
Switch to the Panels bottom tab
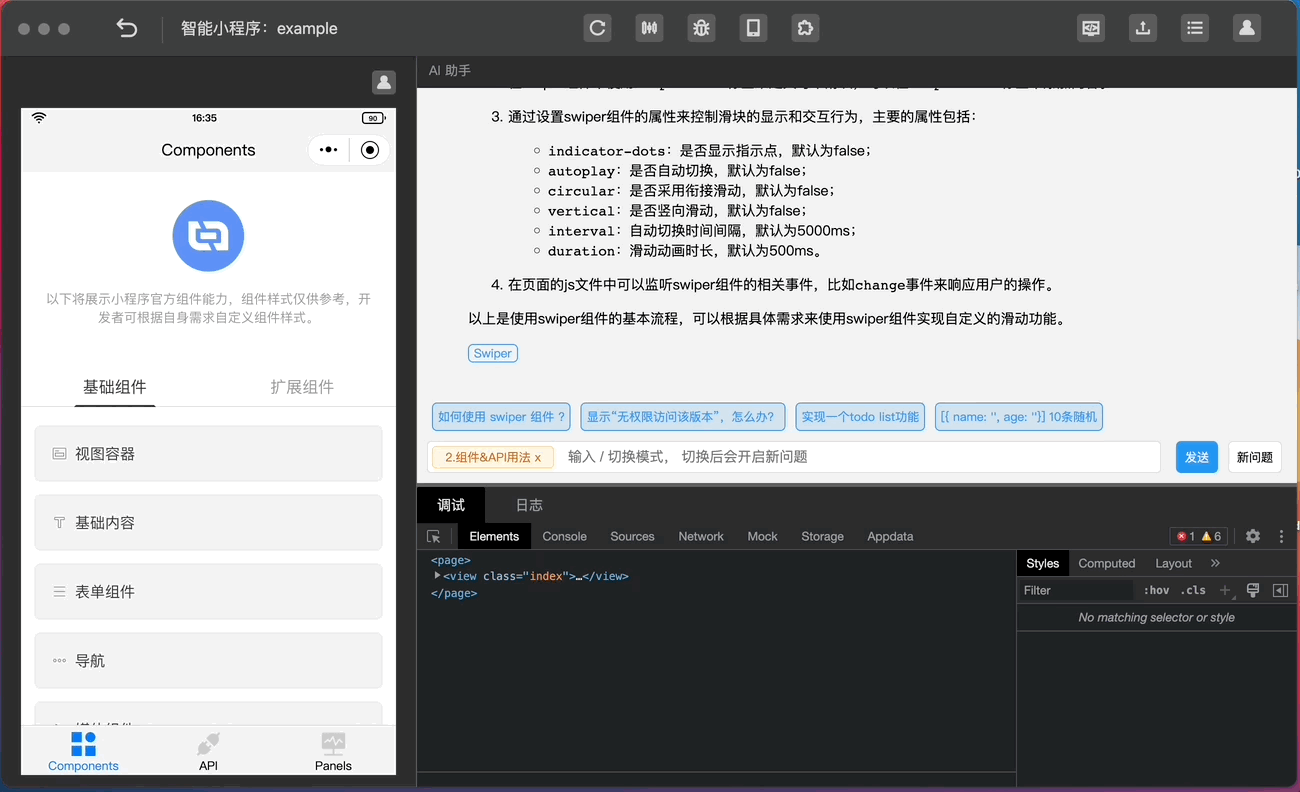(333, 751)
